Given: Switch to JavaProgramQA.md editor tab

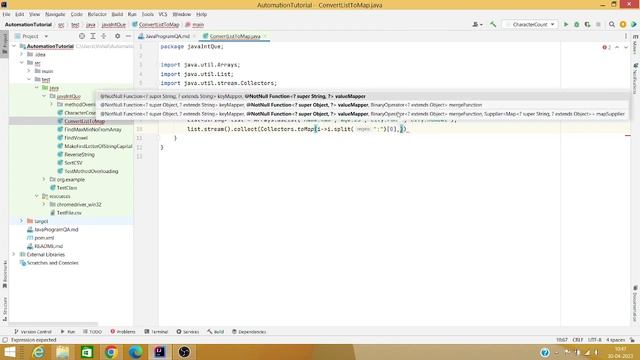Looking at the screenshot, I should [x=167, y=36].
